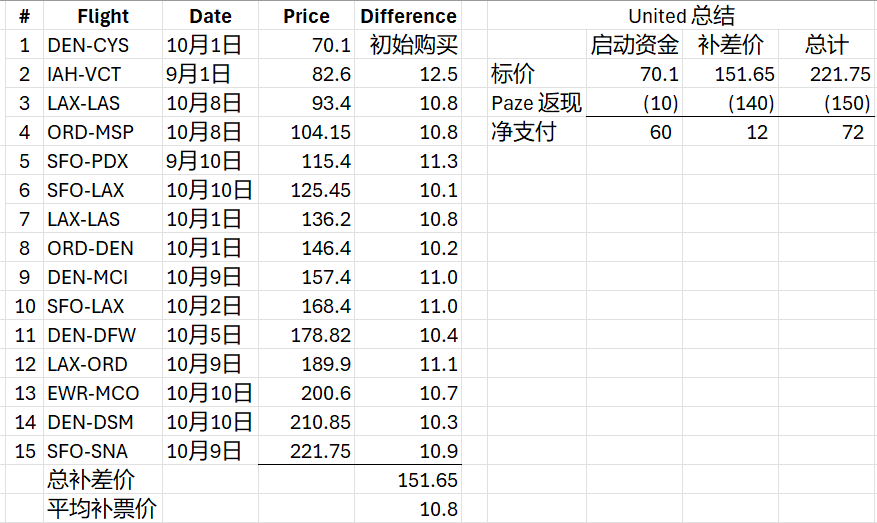The height and width of the screenshot is (523, 877).
Task: Select the DEN-CYS flight cell
Action: (x=103, y=45)
